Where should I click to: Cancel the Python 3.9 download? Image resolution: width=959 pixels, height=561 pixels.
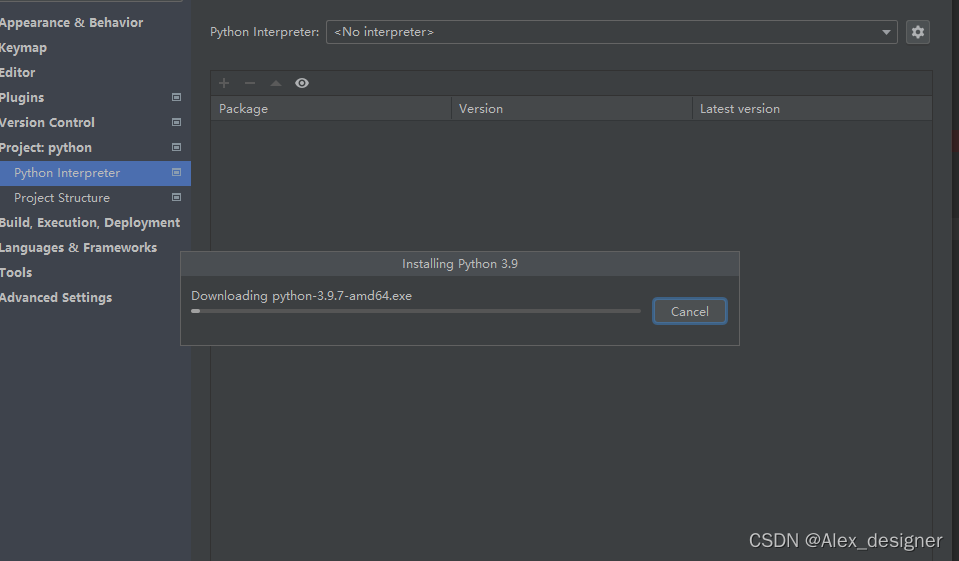[x=690, y=311]
